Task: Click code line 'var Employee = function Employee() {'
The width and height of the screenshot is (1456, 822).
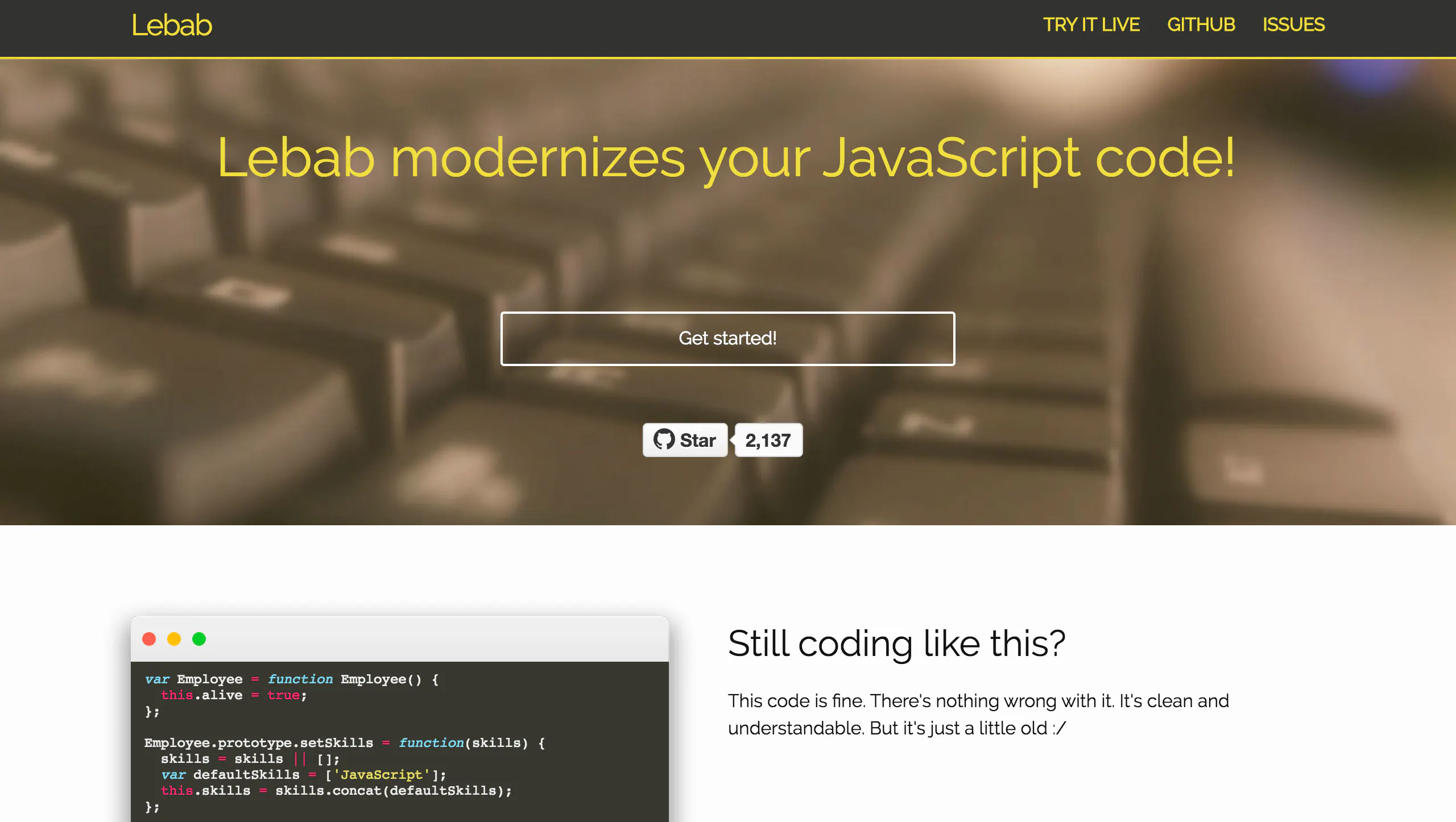Action: point(291,679)
